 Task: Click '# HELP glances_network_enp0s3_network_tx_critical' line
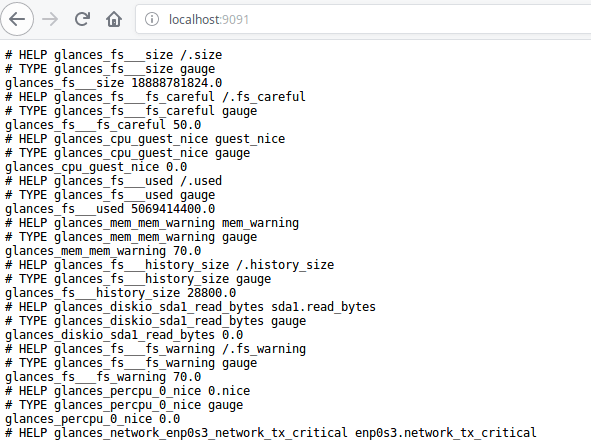(271, 433)
